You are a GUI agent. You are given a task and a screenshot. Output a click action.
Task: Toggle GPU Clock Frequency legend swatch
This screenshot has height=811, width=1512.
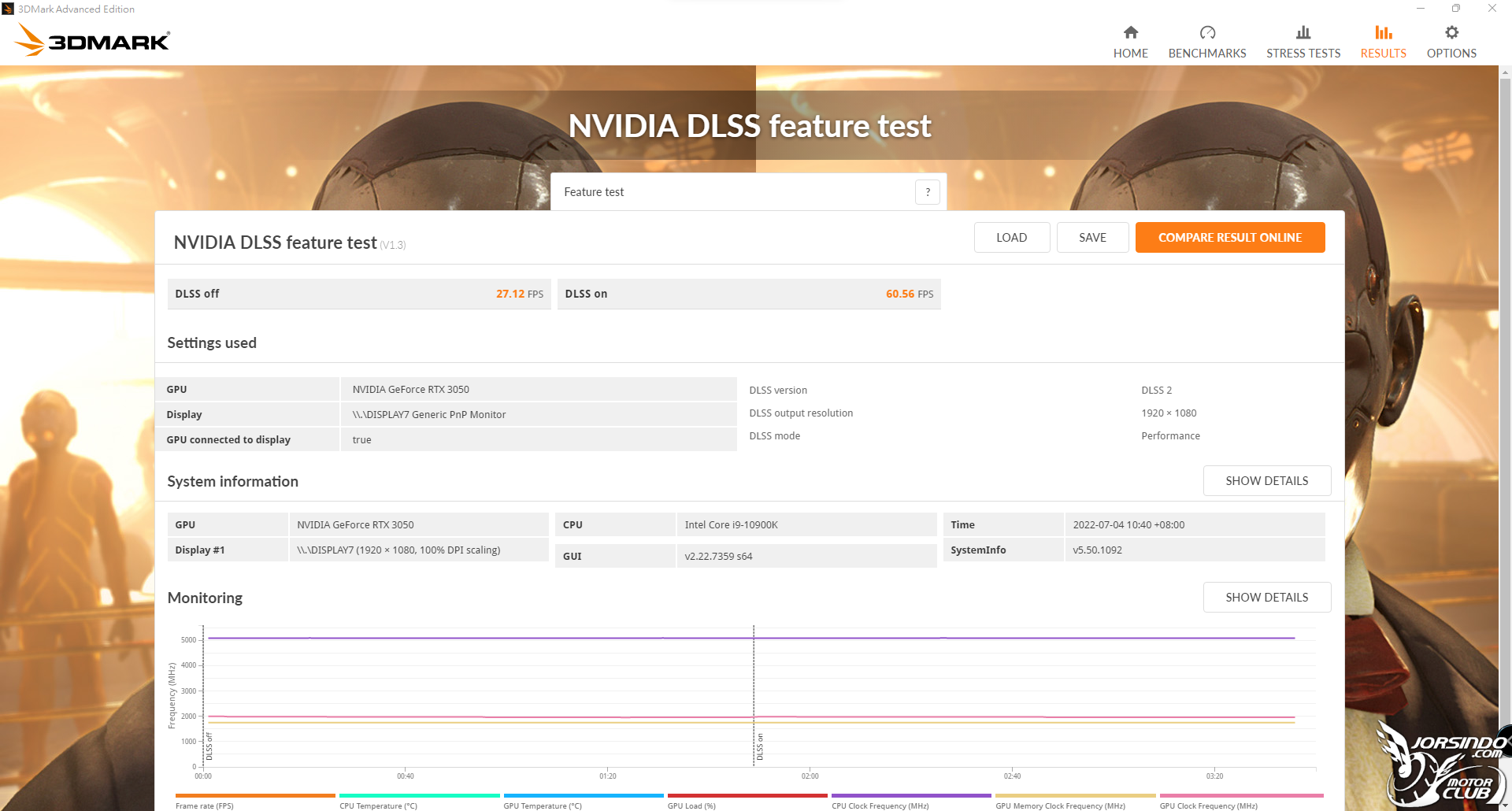point(1241,796)
